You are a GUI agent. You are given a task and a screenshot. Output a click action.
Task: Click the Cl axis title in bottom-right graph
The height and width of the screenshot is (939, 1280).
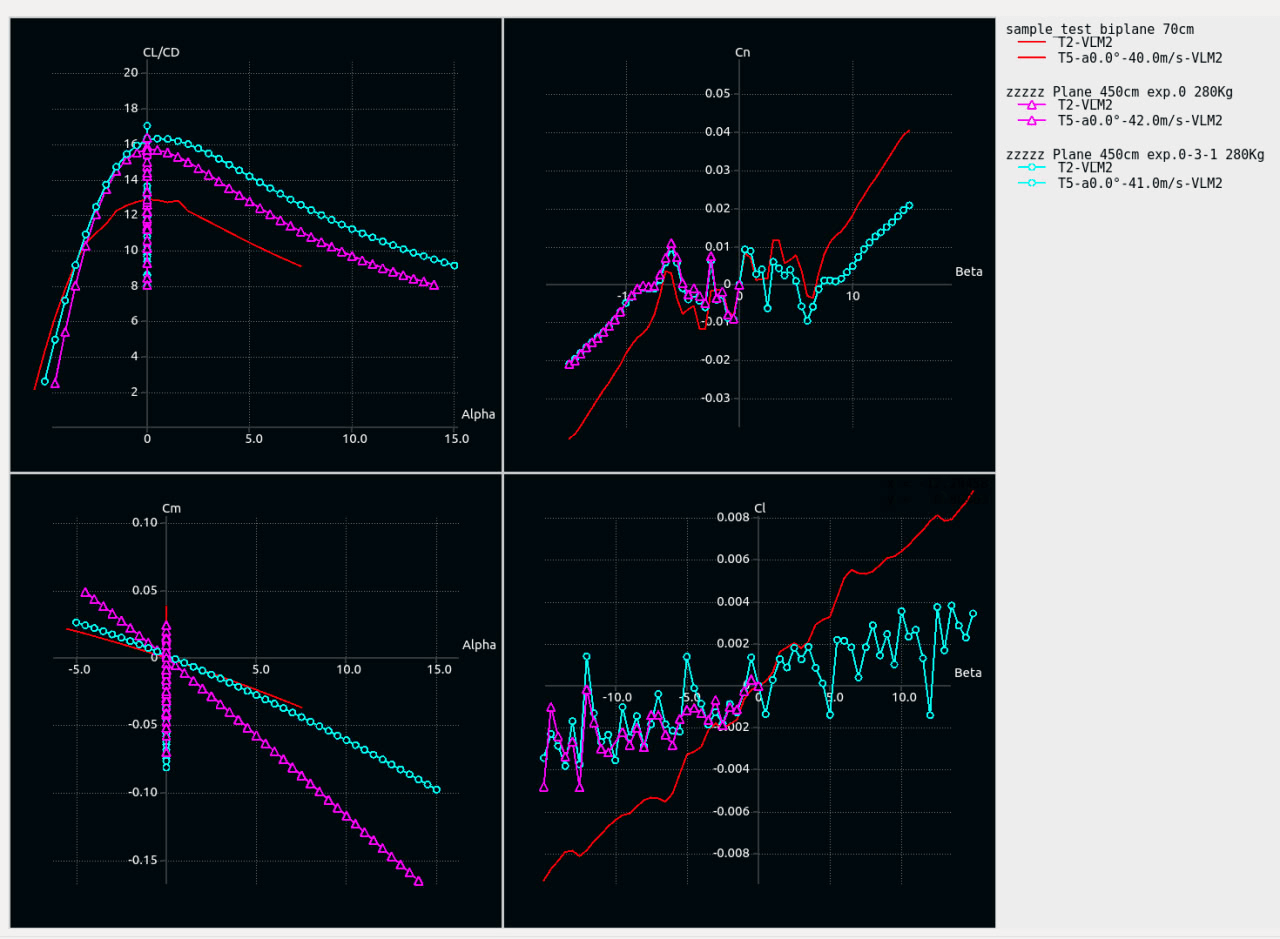point(760,508)
